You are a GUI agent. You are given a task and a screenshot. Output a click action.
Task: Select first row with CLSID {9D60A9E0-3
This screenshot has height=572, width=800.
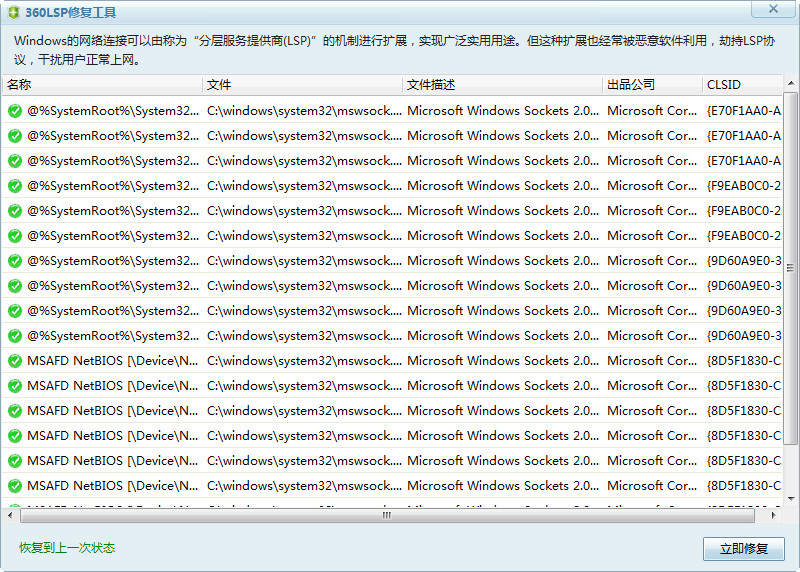tap(392, 261)
